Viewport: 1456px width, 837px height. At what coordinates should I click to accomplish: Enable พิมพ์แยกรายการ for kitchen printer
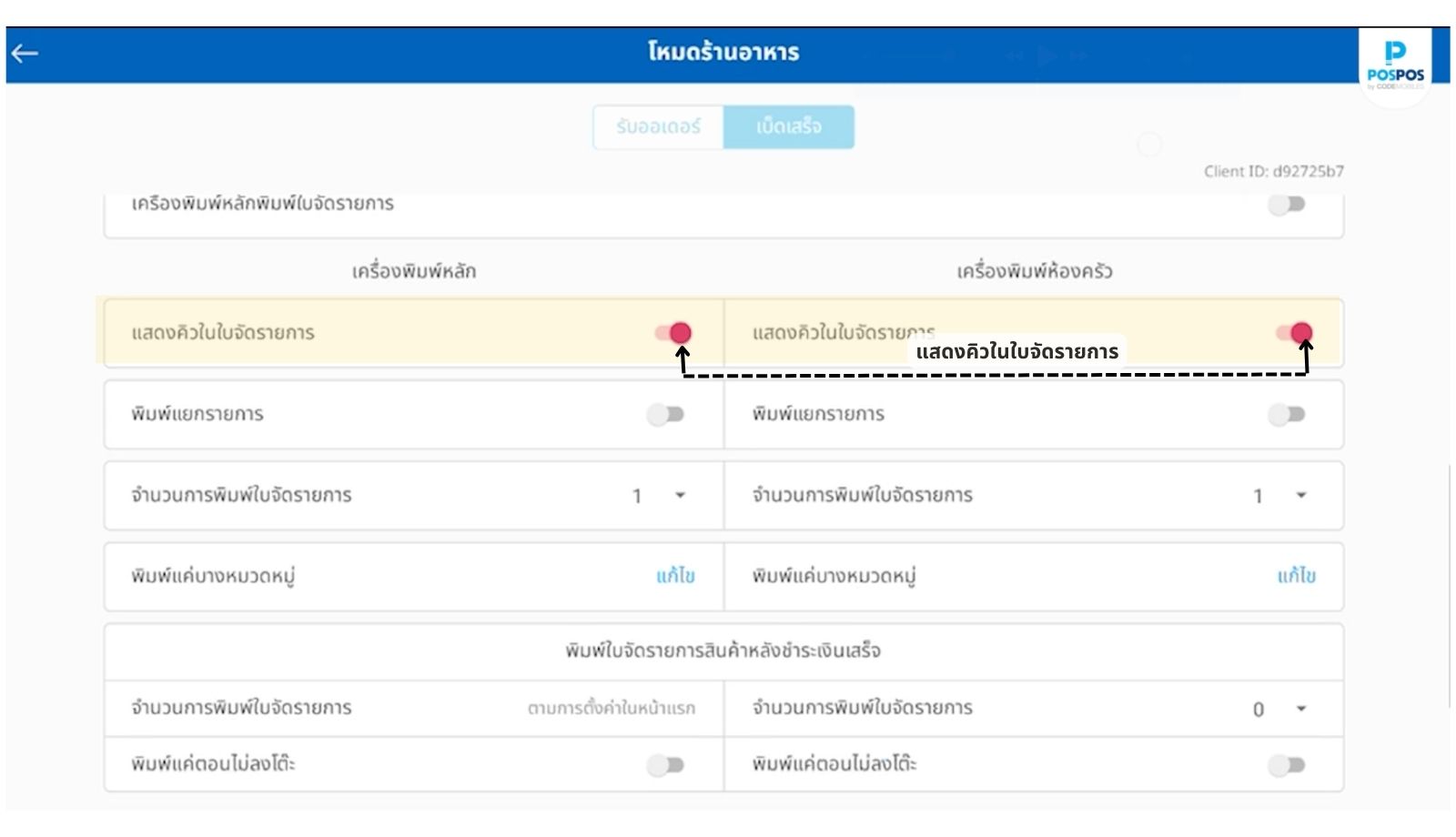pos(1287,415)
